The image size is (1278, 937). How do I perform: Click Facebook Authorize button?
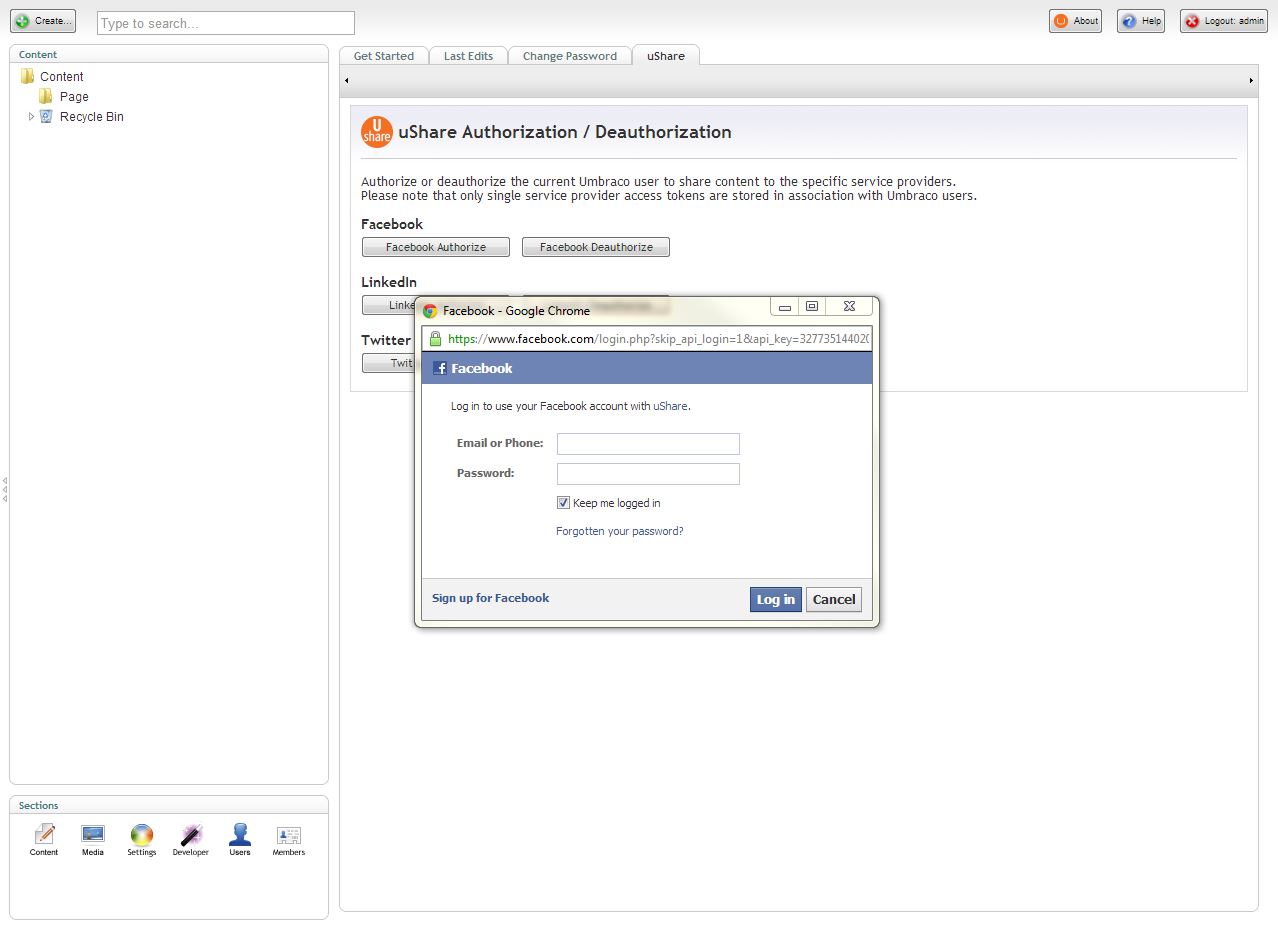[x=436, y=247]
